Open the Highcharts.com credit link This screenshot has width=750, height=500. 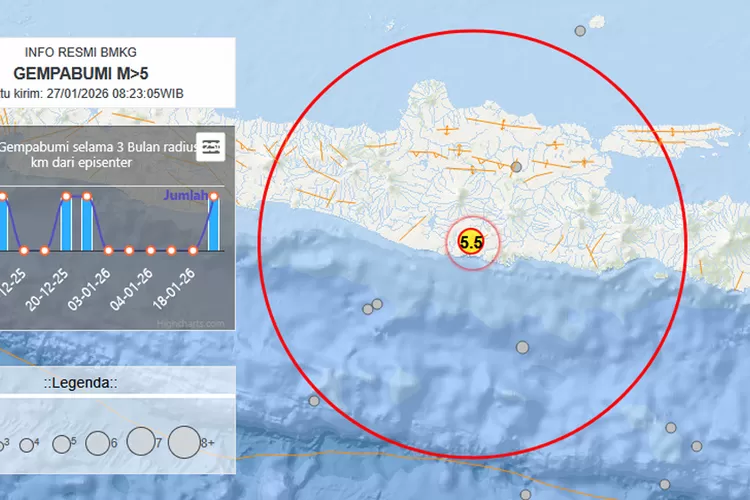pos(190,324)
